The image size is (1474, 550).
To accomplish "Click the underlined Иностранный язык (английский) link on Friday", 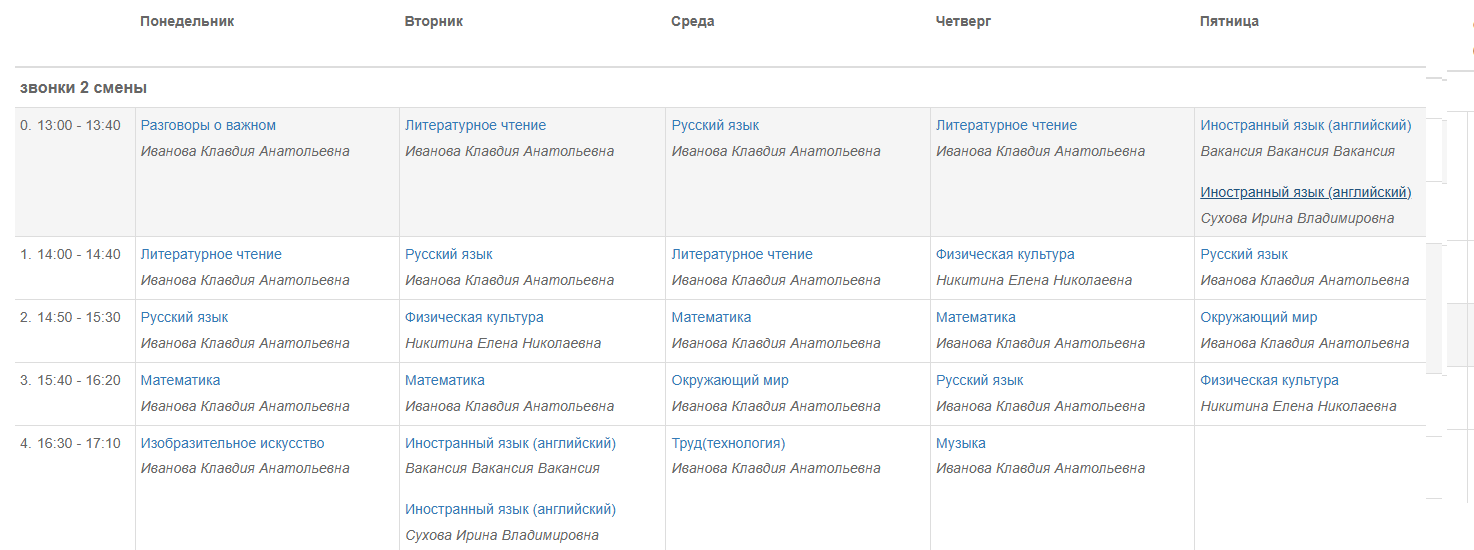I will tap(1305, 192).
